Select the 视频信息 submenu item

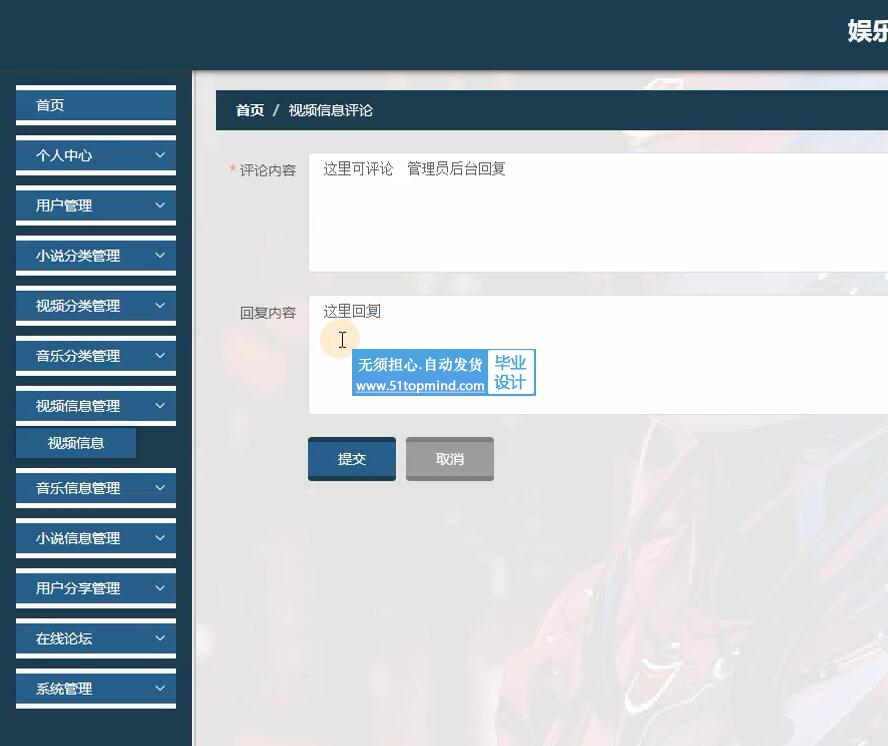pyautogui.click(x=76, y=443)
